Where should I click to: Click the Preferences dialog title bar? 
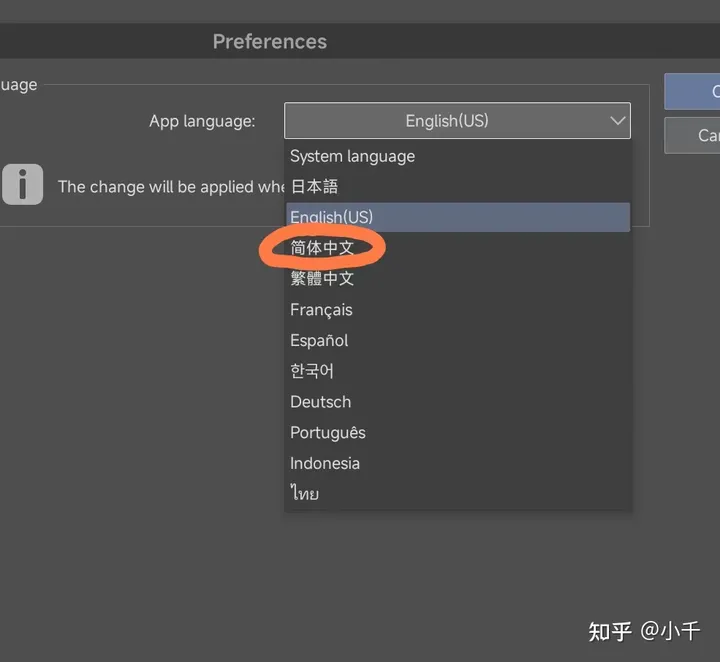coord(269,42)
